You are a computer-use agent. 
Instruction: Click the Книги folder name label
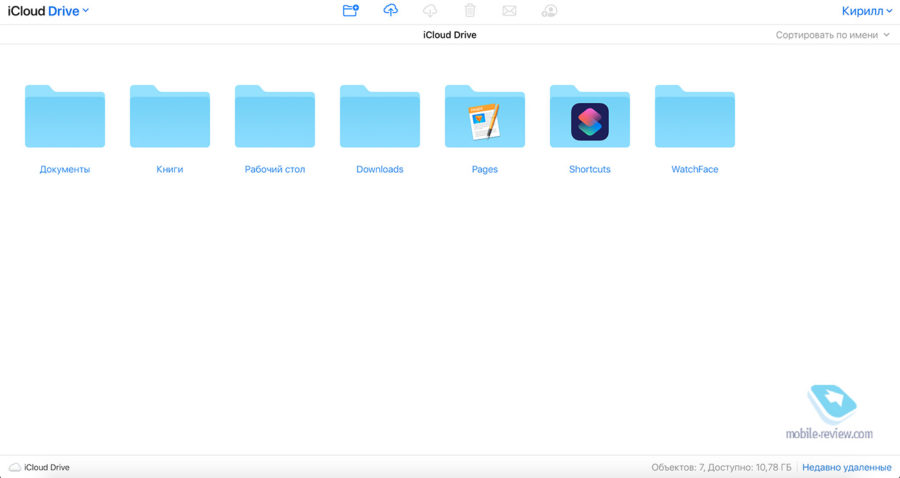tap(170, 169)
